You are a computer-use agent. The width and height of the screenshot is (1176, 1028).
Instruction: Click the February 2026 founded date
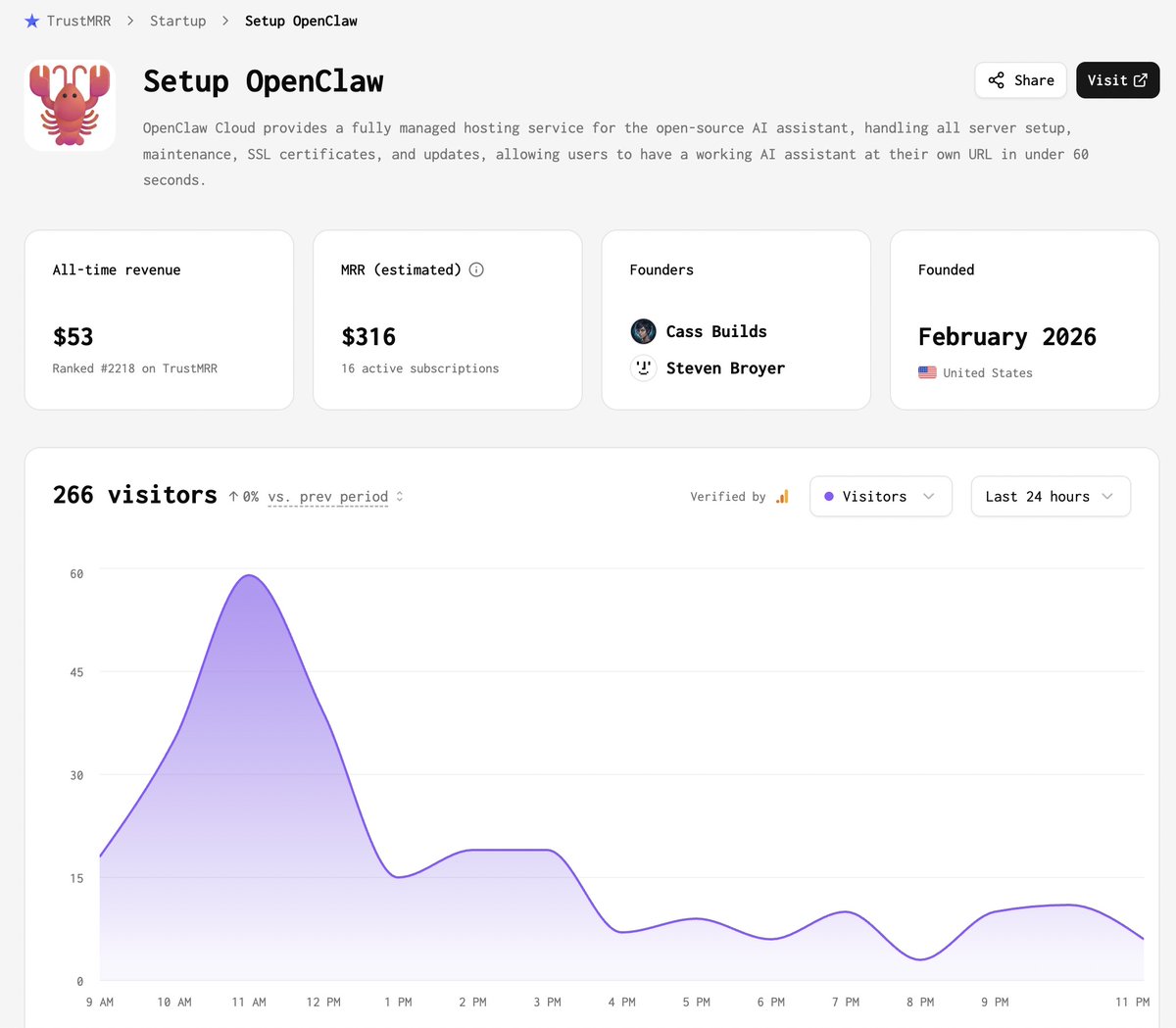tap(1007, 336)
